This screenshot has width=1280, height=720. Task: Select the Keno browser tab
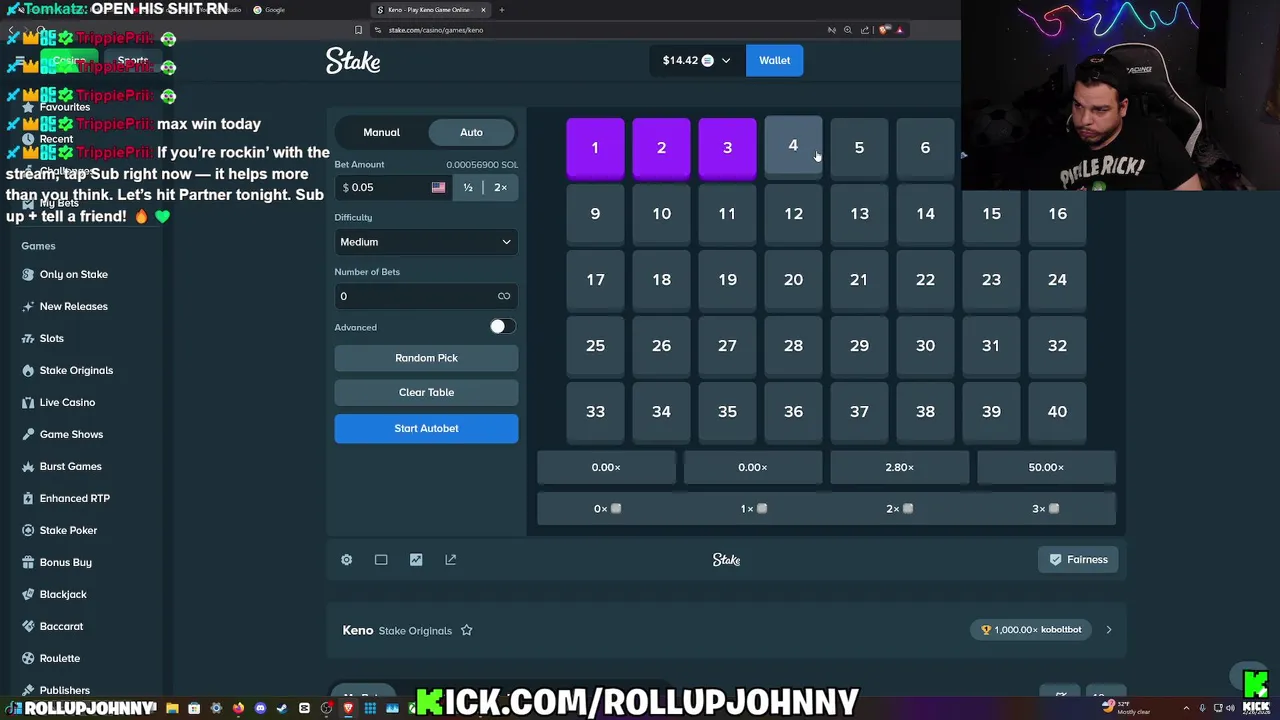(429, 10)
